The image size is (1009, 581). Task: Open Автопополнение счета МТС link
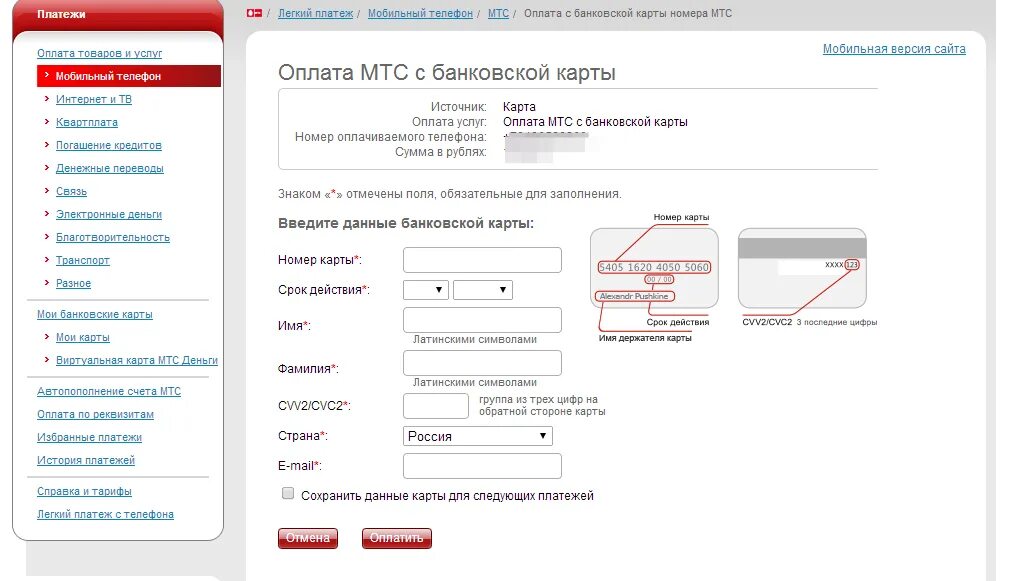click(x=109, y=391)
